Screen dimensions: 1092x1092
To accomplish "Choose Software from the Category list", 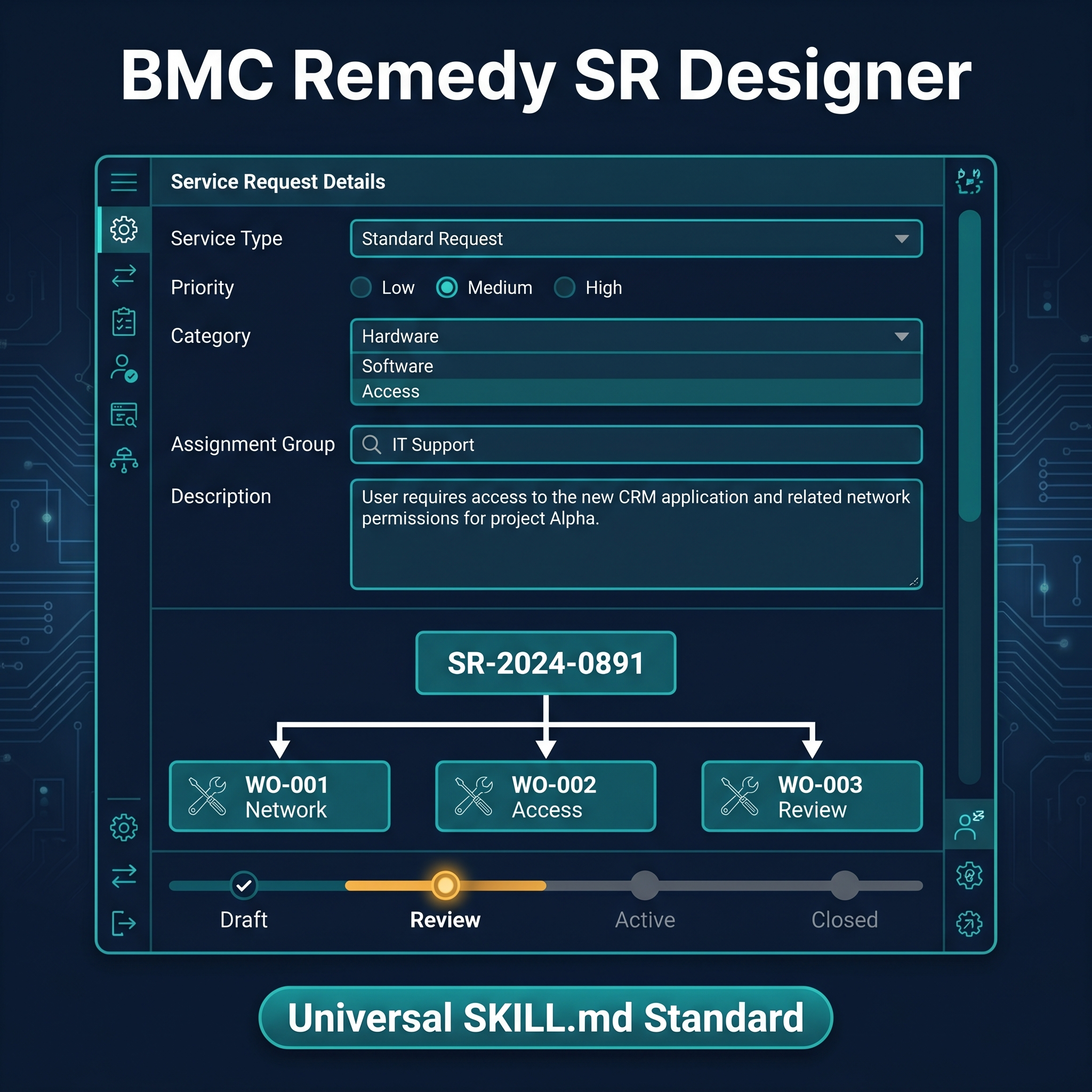I will [x=636, y=366].
